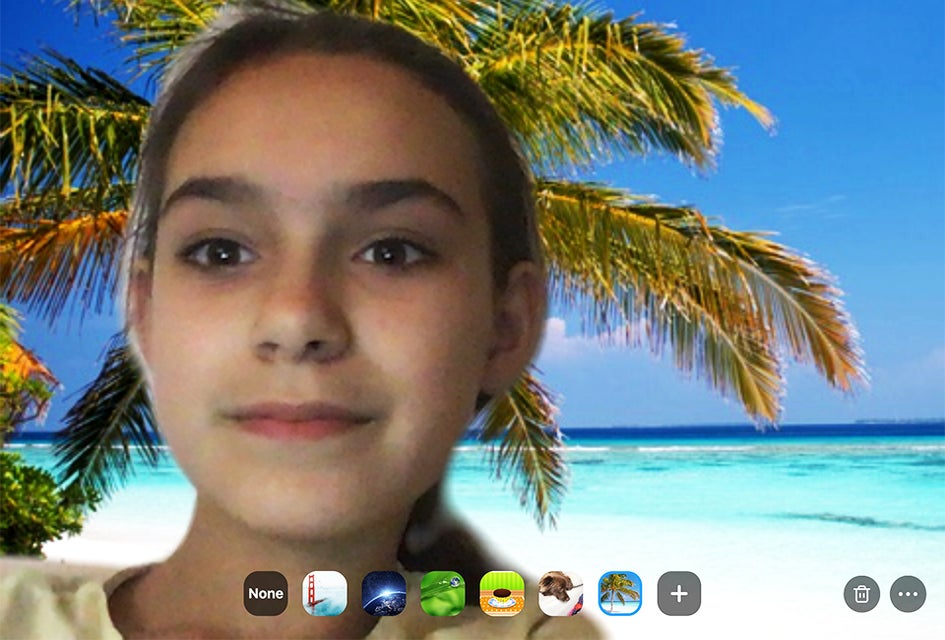Apply the Earth from space background
The width and height of the screenshot is (945, 640).
click(x=384, y=593)
